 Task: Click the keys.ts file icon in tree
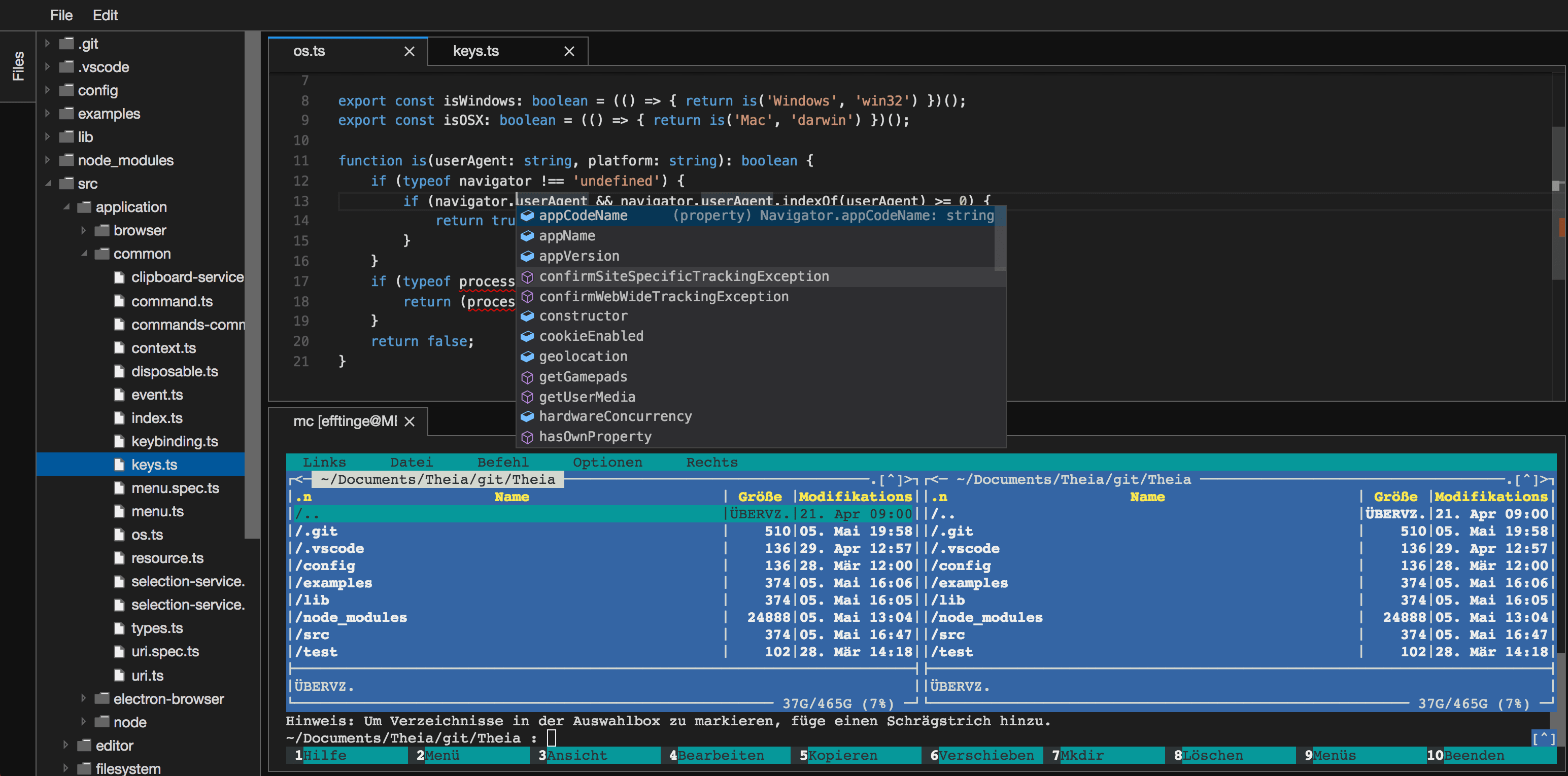click(119, 465)
